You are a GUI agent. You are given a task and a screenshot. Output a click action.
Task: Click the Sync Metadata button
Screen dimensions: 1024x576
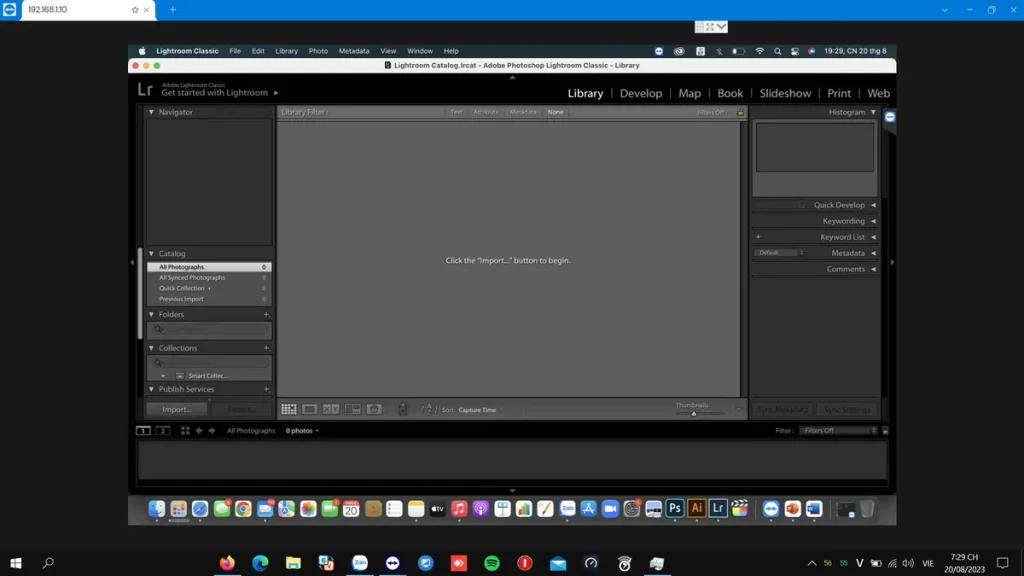[x=782, y=409]
